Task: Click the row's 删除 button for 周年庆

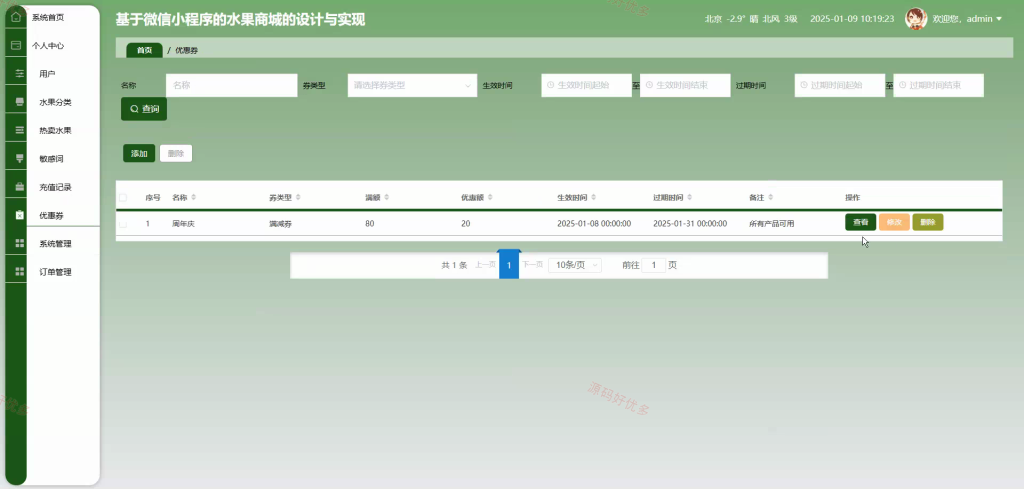Action: [928, 222]
